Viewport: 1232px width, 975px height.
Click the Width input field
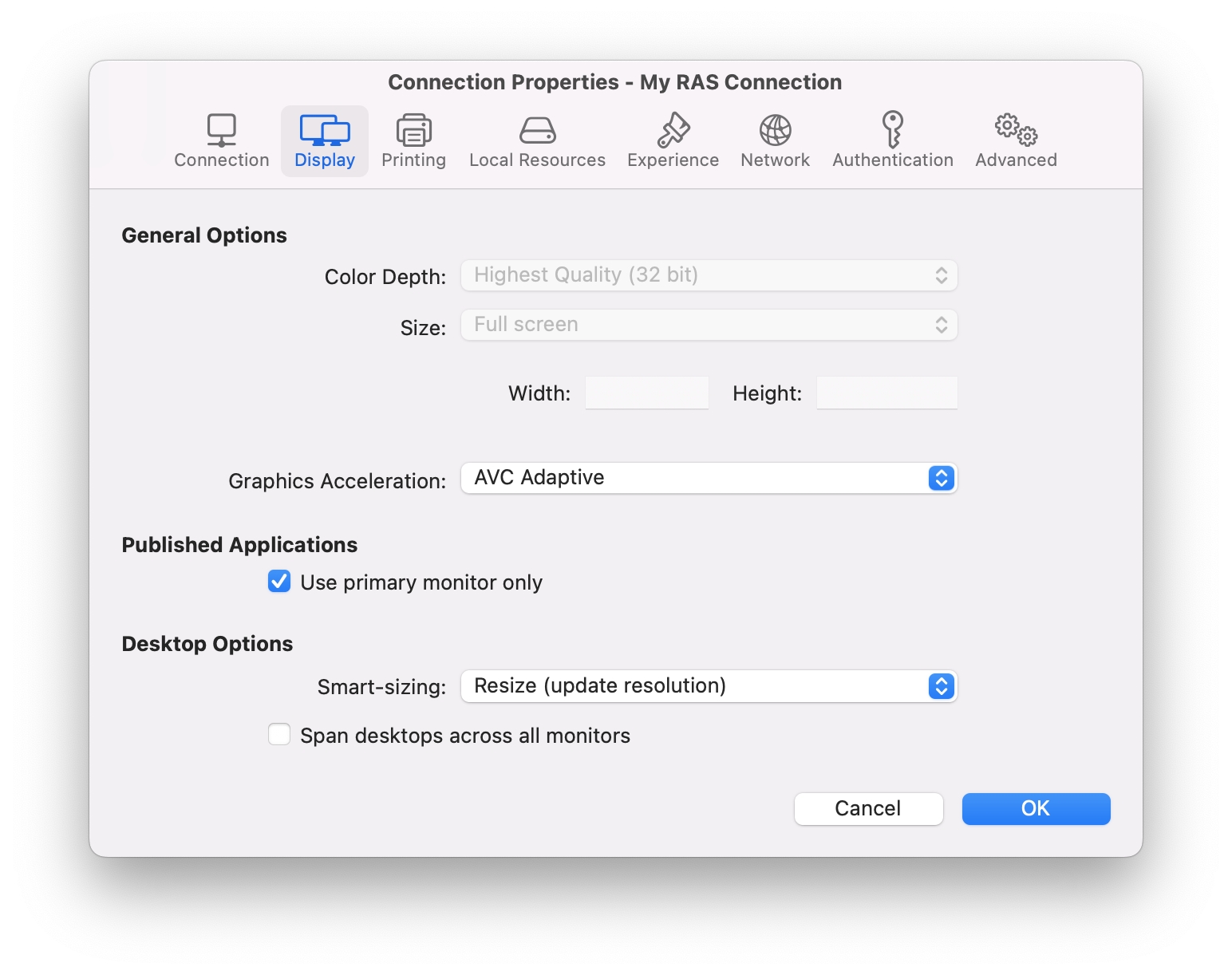pos(646,393)
